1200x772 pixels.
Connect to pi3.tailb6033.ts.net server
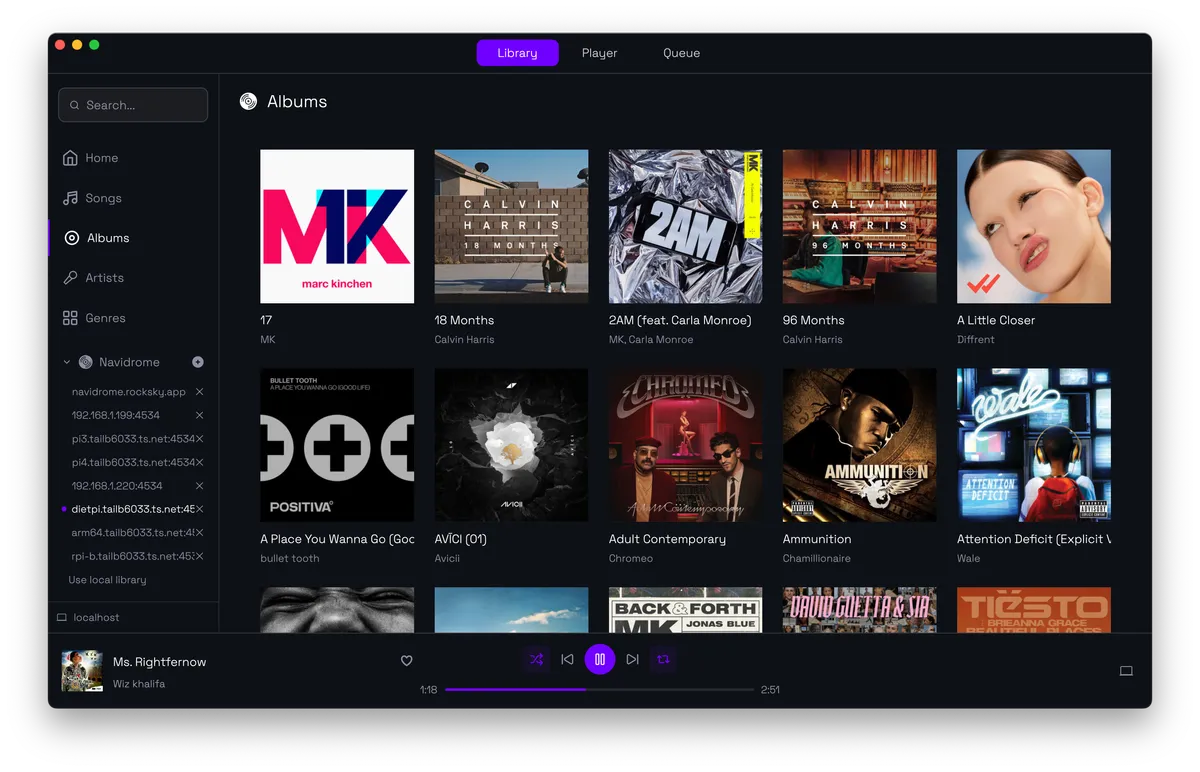point(132,439)
